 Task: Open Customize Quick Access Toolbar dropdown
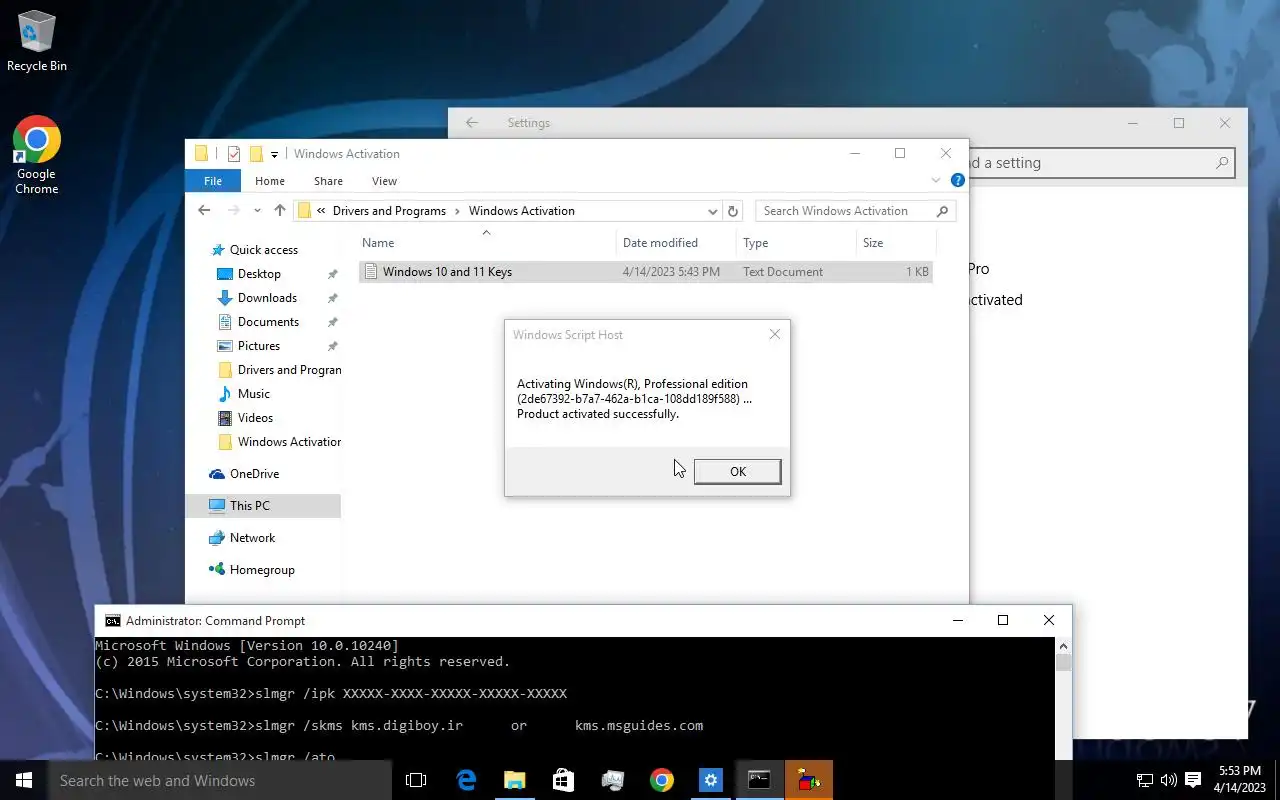[274, 155]
